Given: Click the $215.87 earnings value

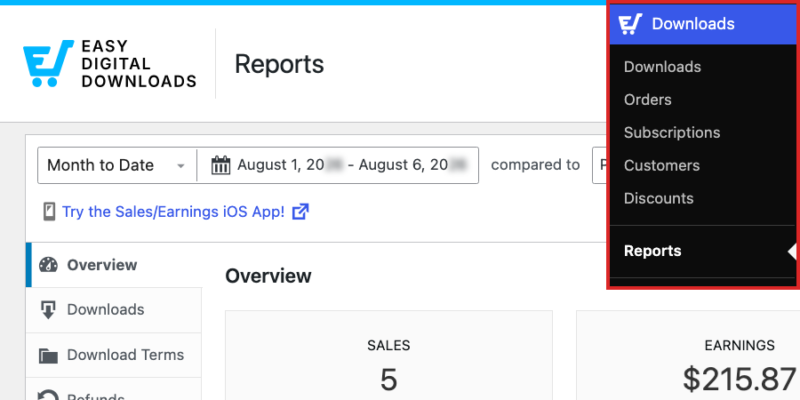Looking at the screenshot, I should tap(739, 380).
